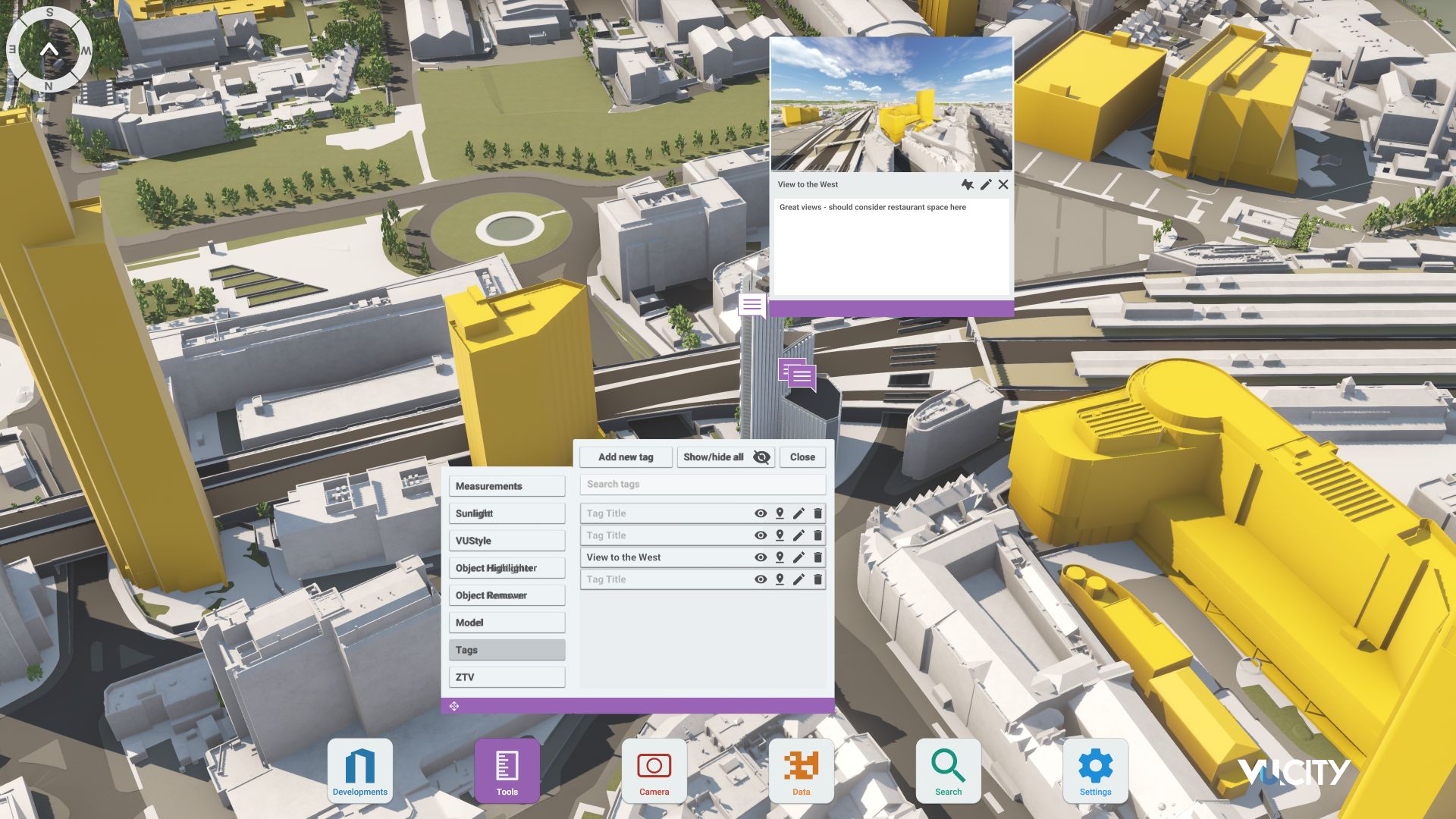Open the Sunlight section
The height and width of the screenshot is (819, 1456).
coord(507,513)
